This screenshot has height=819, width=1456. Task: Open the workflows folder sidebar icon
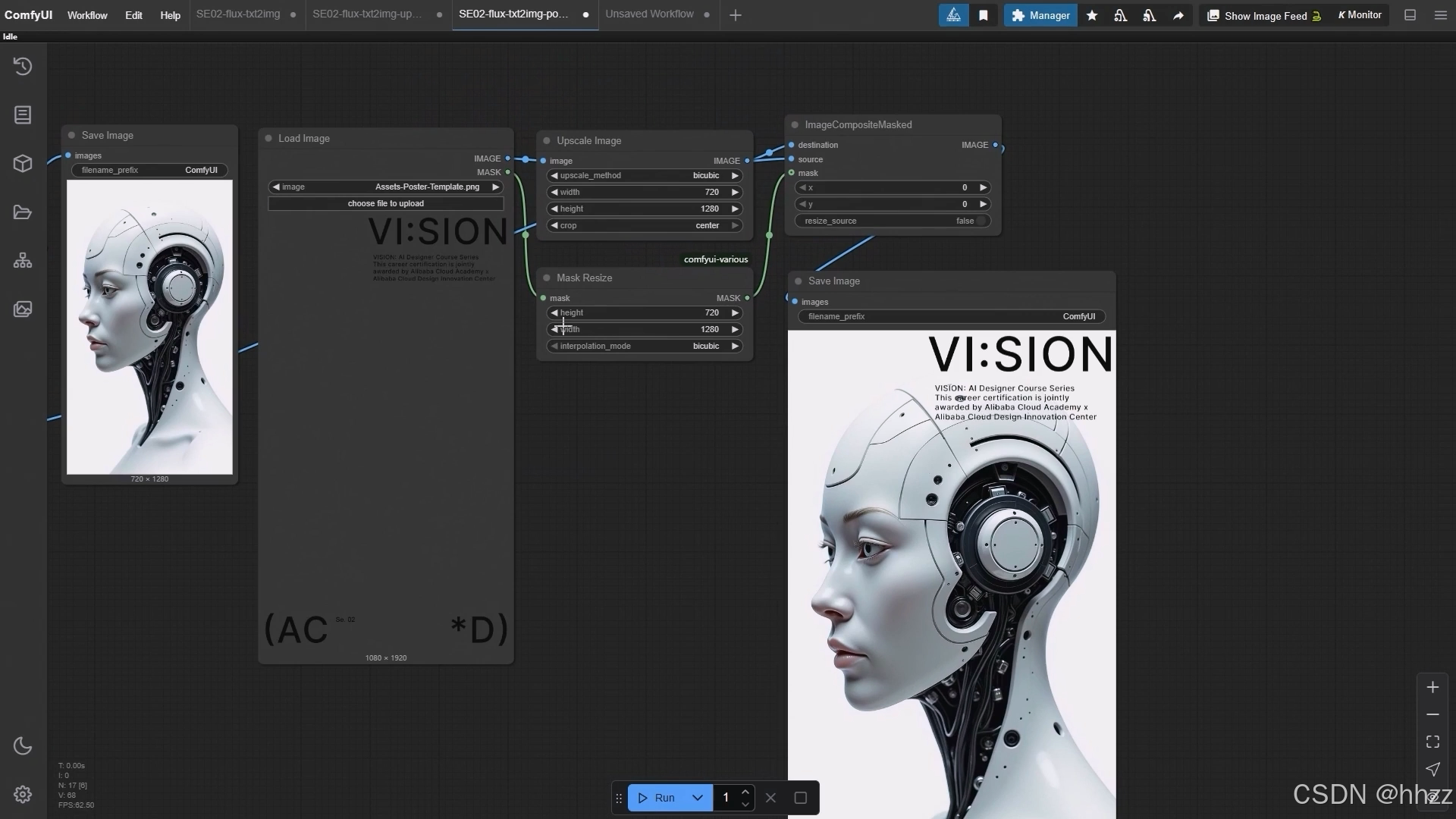23,212
